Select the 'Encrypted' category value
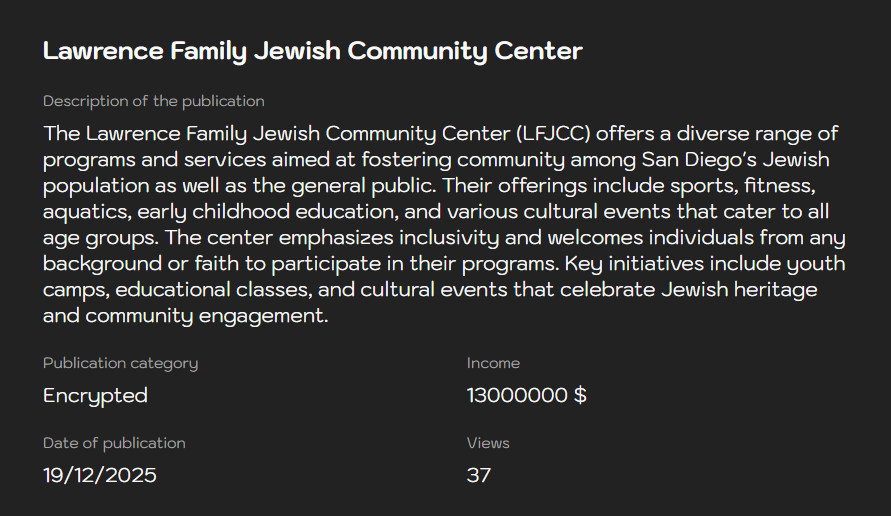This screenshot has width=891, height=516. 95,395
